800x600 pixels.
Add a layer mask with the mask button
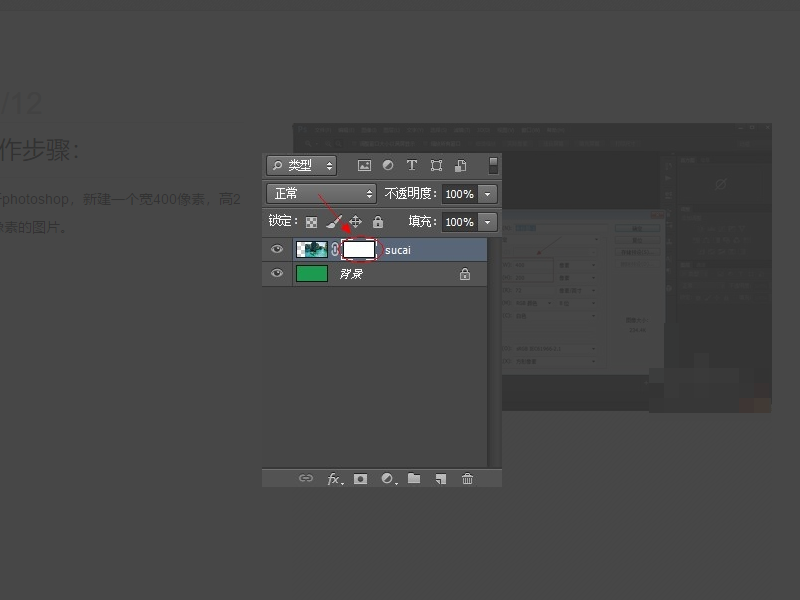360,479
